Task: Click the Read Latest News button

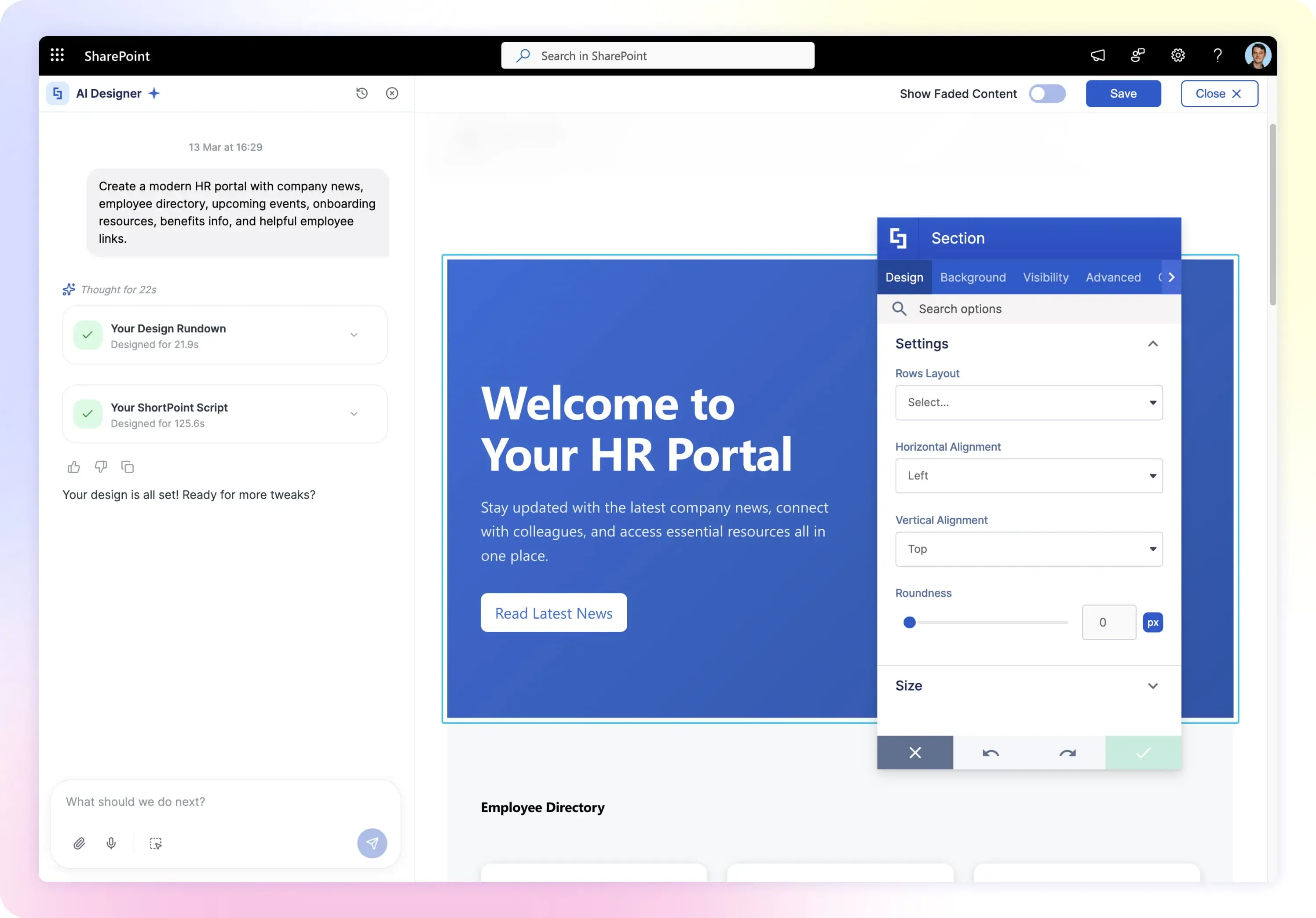Action: point(553,612)
